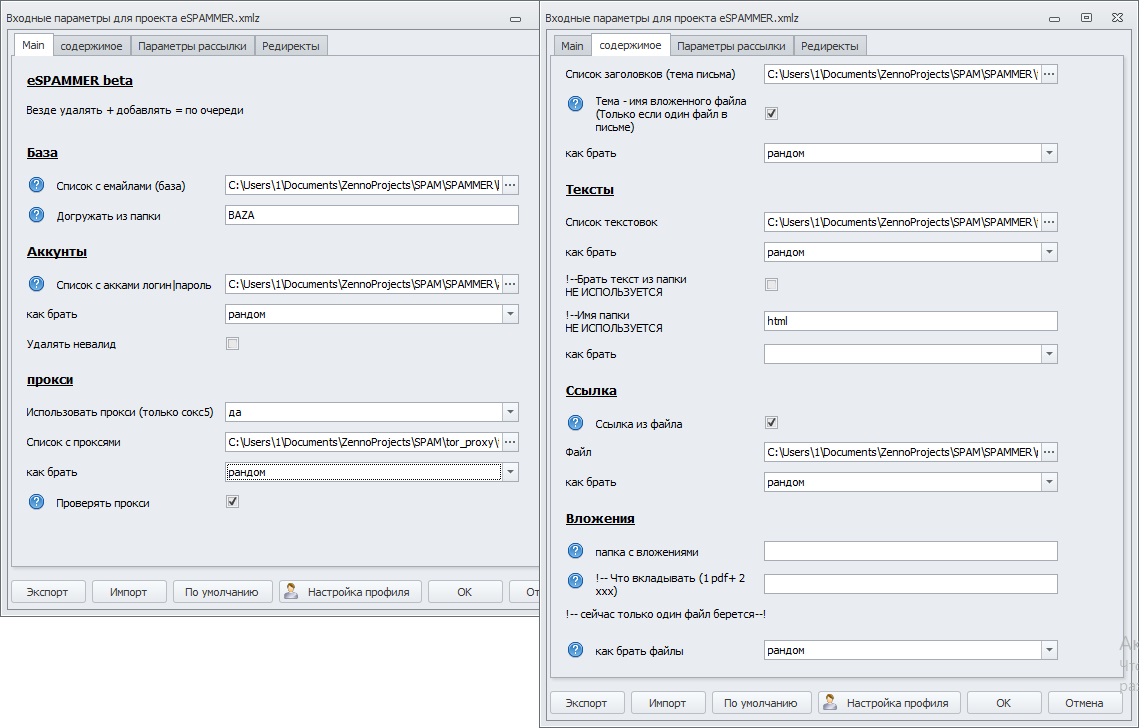This screenshot has height=728, width=1147.
Task: Click Что вкладывать (1 pdf+ 2 xxx) input field
Action: click(911, 584)
